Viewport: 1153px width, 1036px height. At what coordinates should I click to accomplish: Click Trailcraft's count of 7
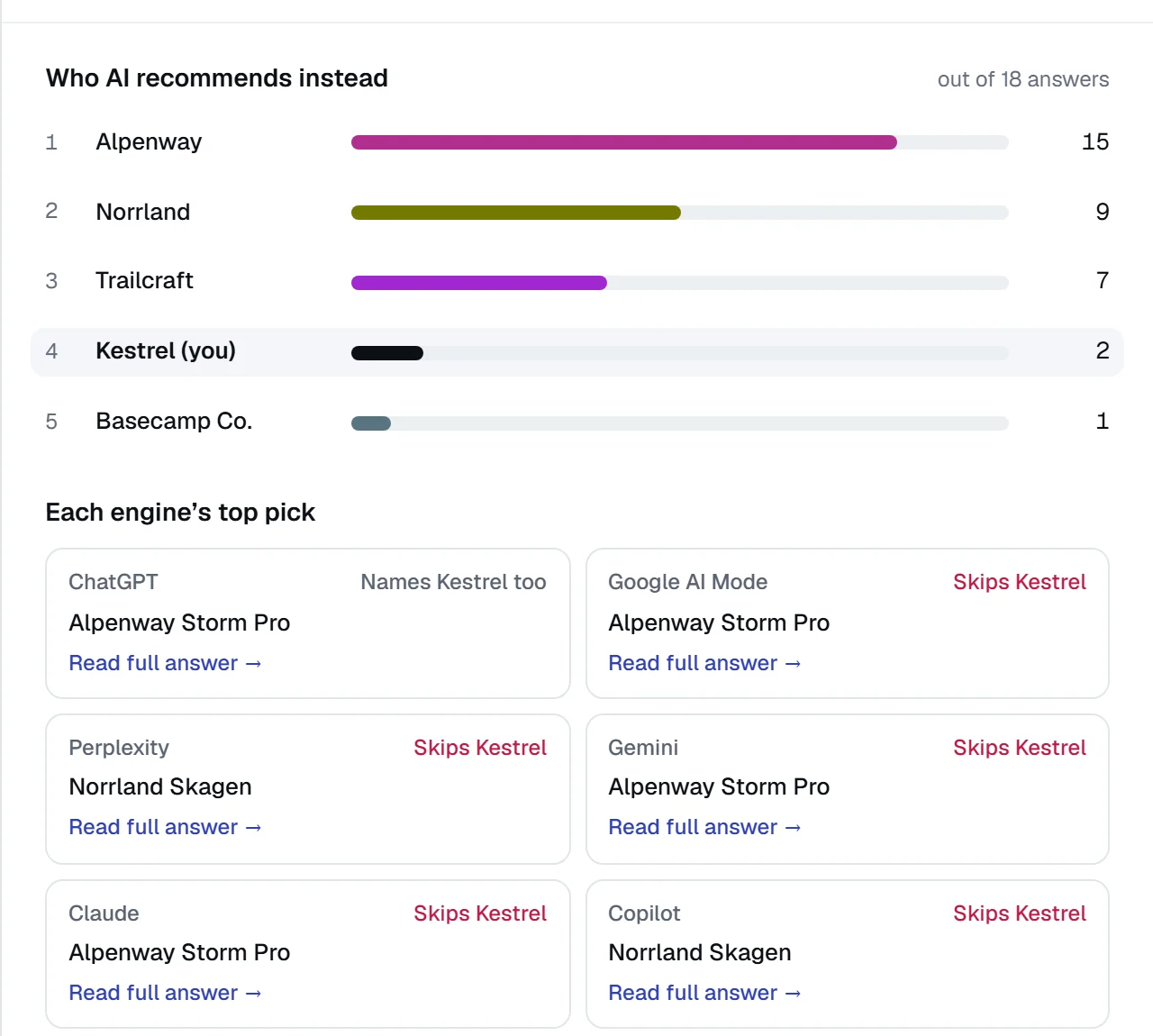pyautogui.click(x=1103, y=280)
